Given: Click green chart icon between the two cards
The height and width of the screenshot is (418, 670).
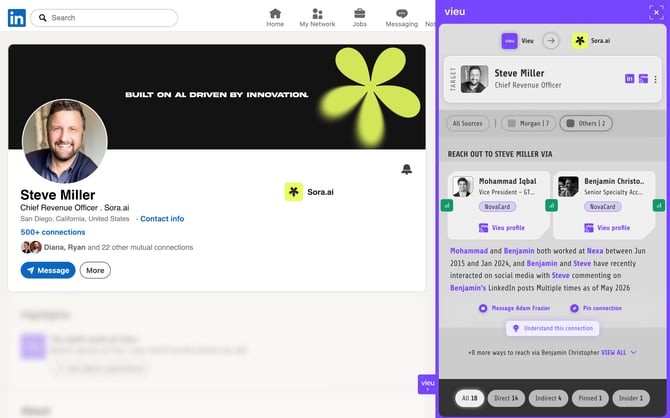Looking at the screenshot, I should (x=552, y=206).
